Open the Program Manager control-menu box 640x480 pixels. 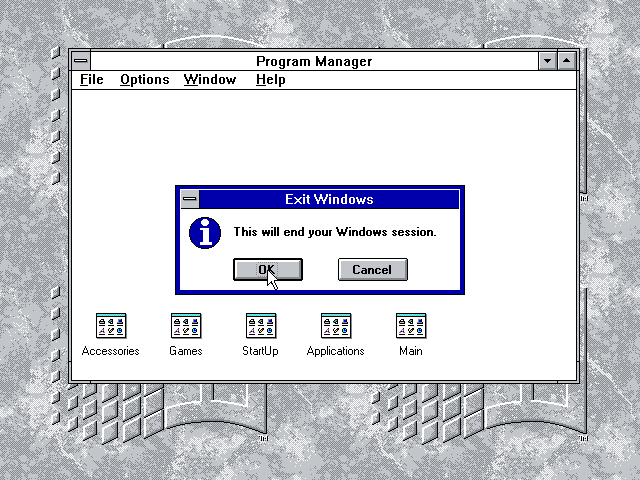click(81, 62)
